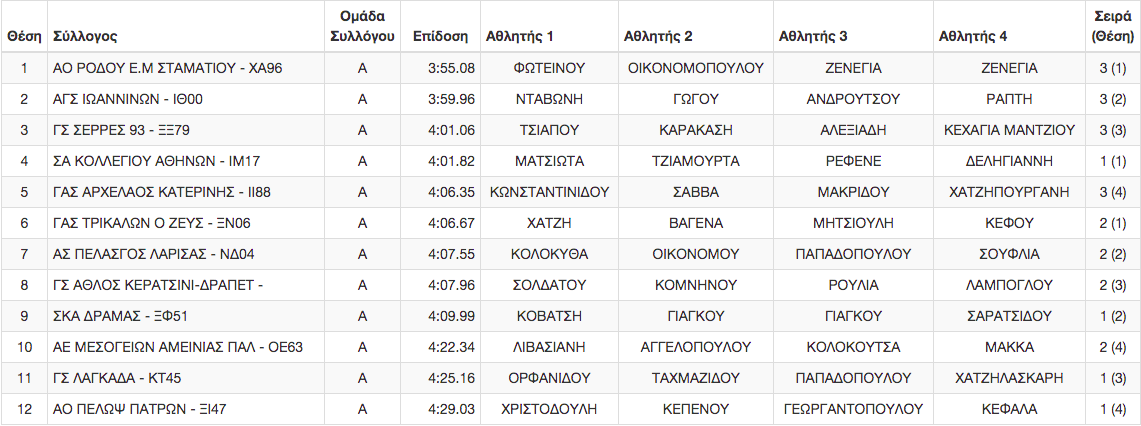Select the ΣΚΑ ΔΡΑΜΑΣ - ΞΦ51 club cell

point(186,317)
